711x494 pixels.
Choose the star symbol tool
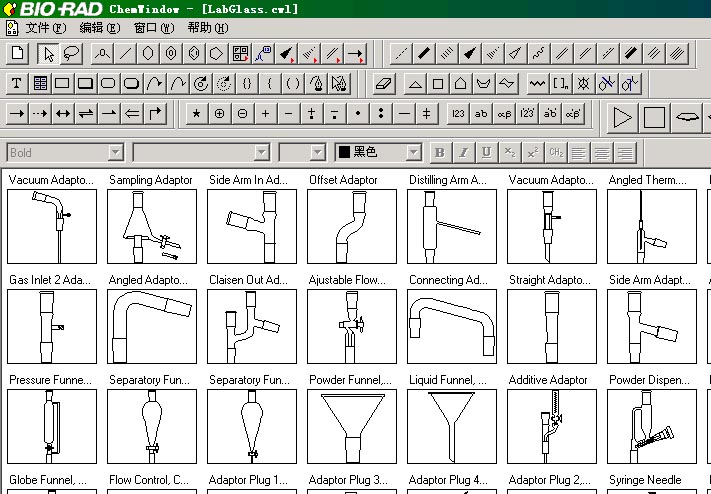(x=196, y=114)
